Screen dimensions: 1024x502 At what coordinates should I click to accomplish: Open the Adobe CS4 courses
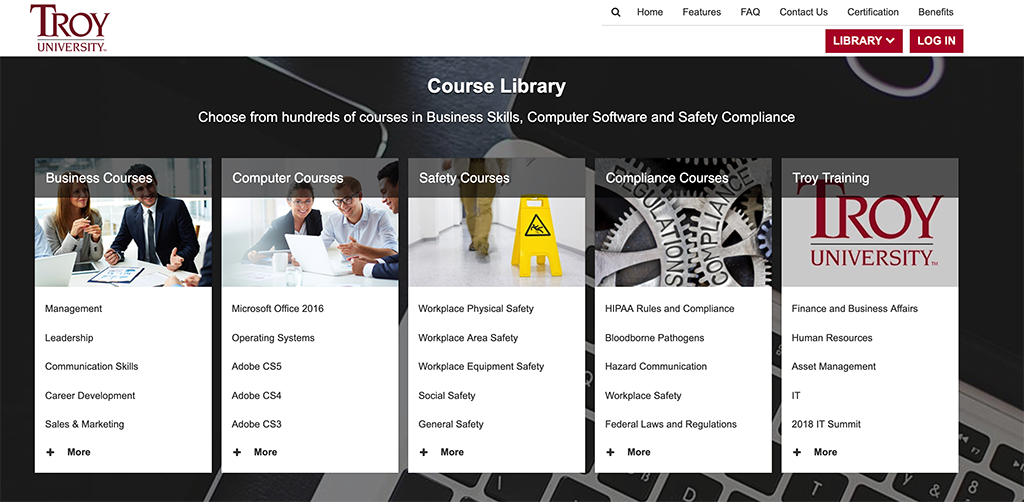pos(257,396)
